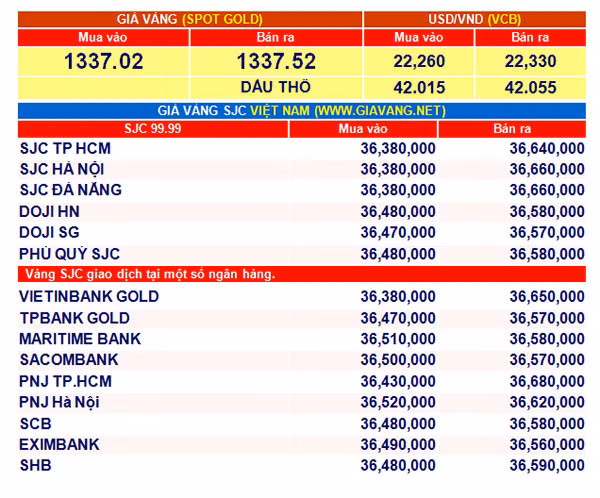This screenshot has width=600, height=498.
Task: Select MARITIME BANK buy price 36,510,000
Action: coord(398,339)
